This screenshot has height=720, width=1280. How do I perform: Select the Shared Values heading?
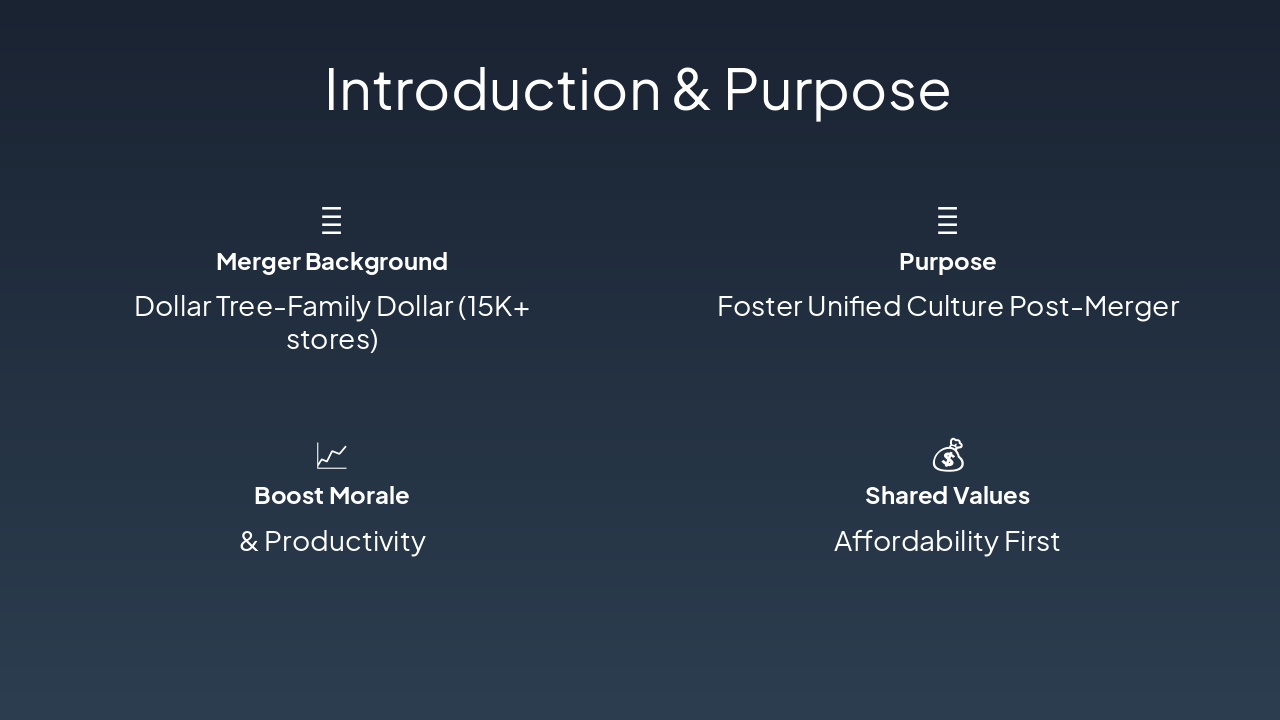point(947,496)
